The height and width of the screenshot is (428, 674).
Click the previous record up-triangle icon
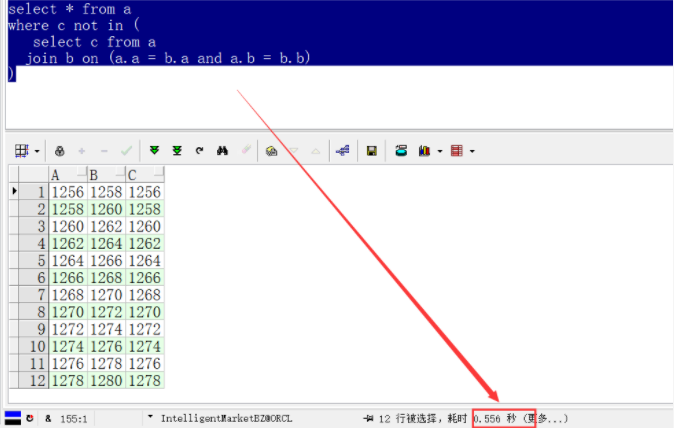(x=316, y=151)
